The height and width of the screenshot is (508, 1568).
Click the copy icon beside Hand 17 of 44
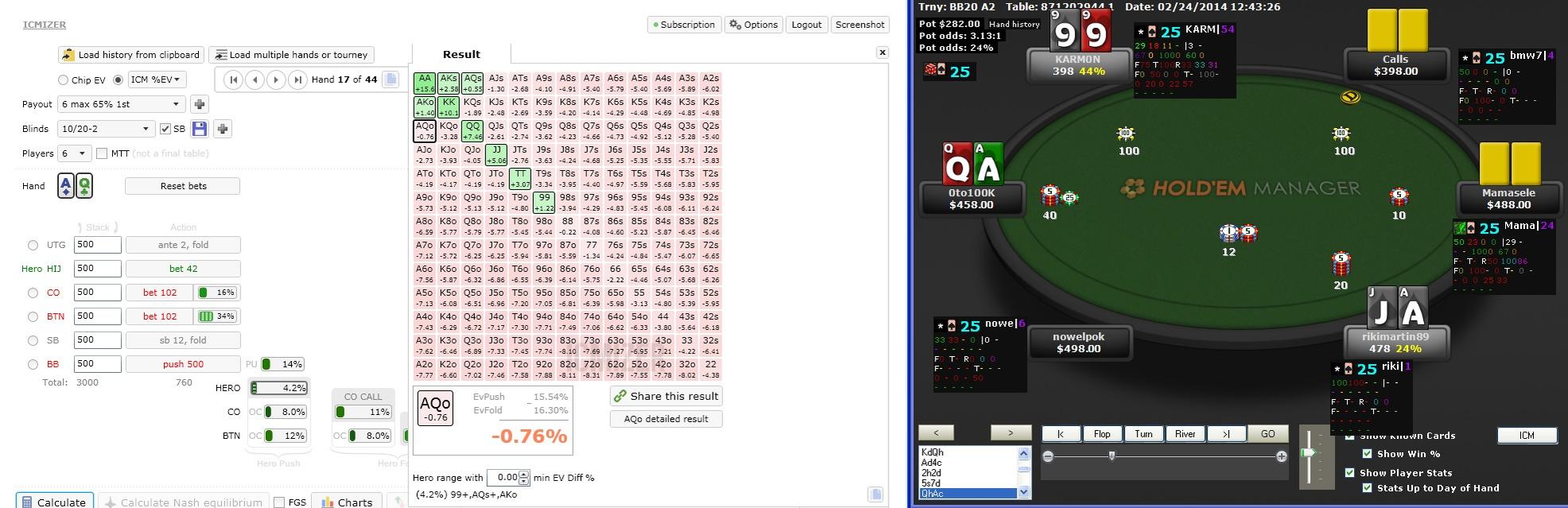(x=391, y=79)
